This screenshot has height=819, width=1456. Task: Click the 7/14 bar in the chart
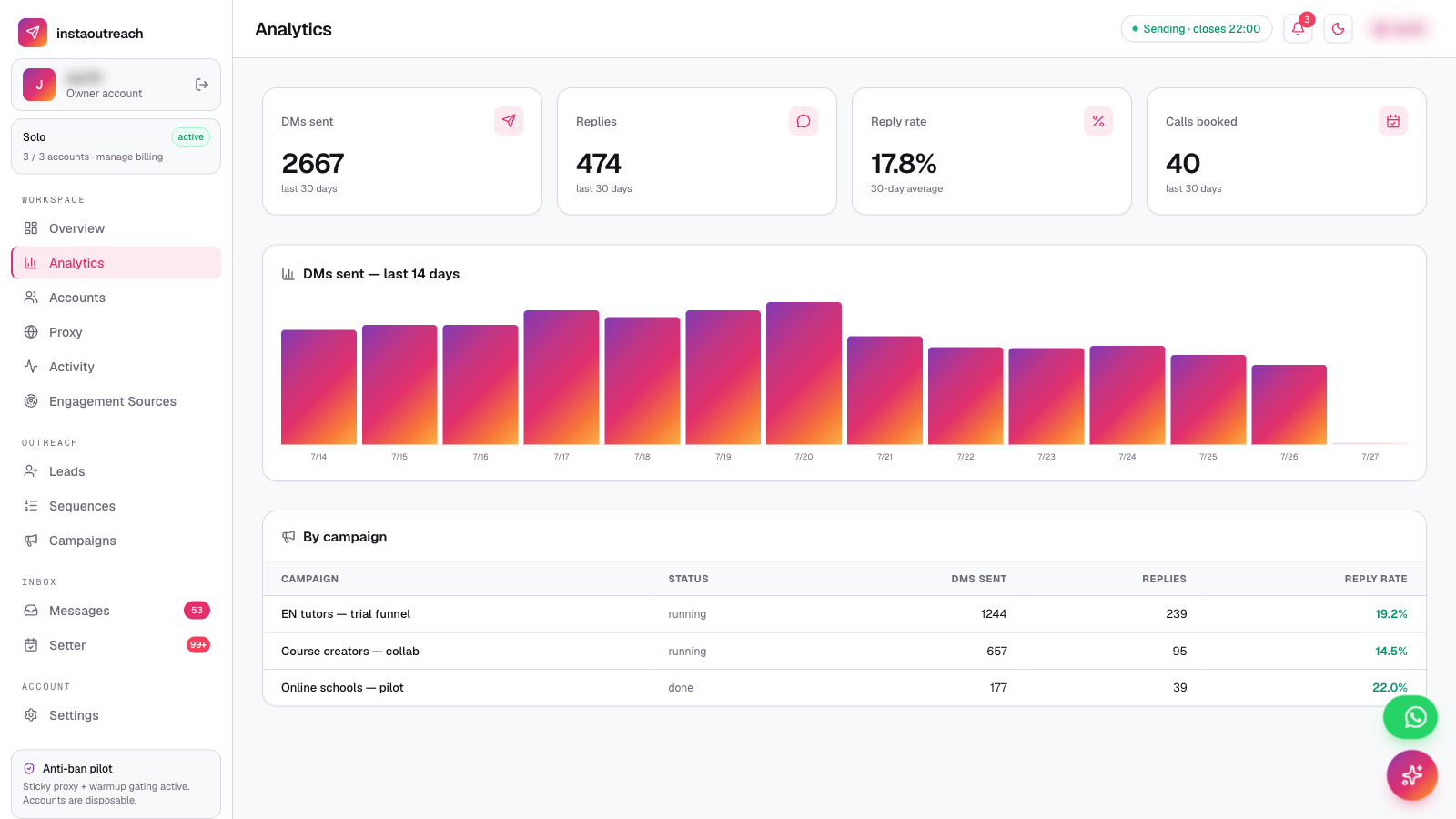point(318,387)
